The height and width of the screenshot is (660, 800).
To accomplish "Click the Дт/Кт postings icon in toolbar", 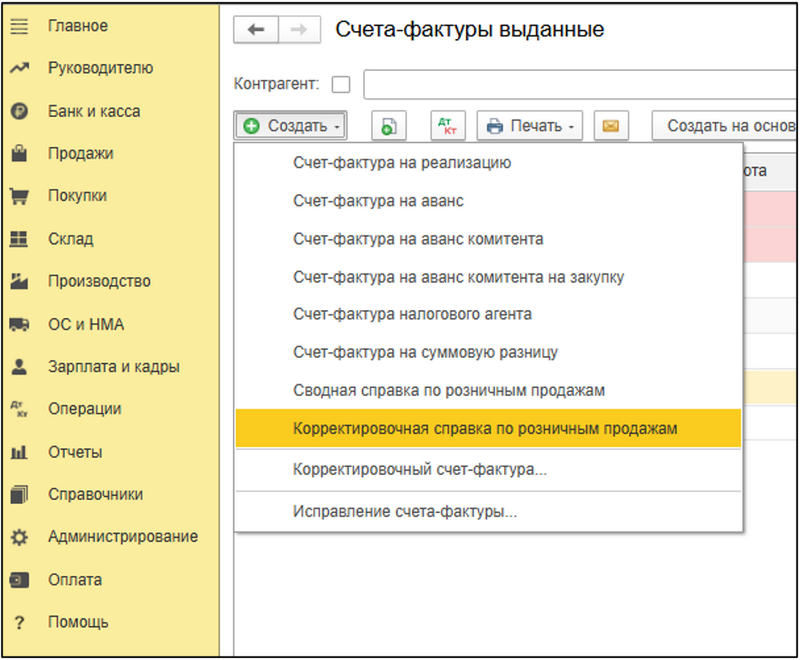I will (447, 126).
